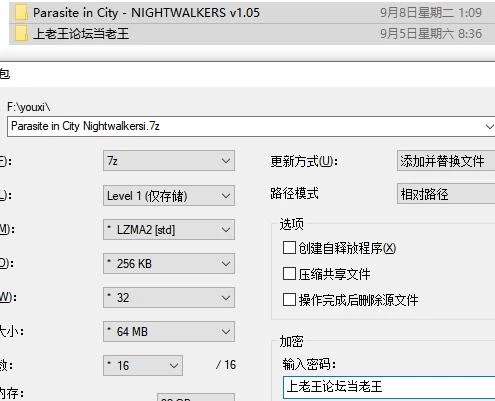Open the 16 CPU threads dropdown
The image size is (495, 401).
click(143, 366)
